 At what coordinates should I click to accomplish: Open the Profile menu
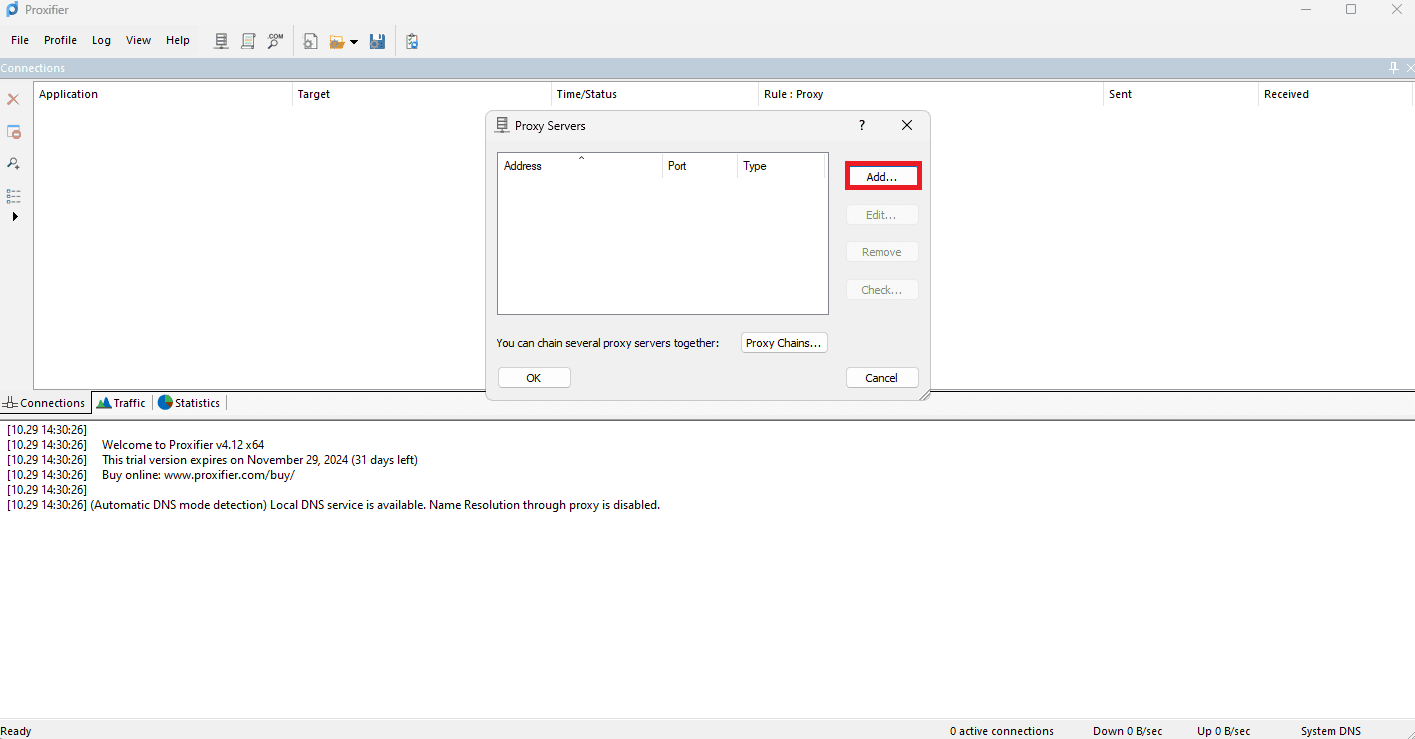point(60,40)
